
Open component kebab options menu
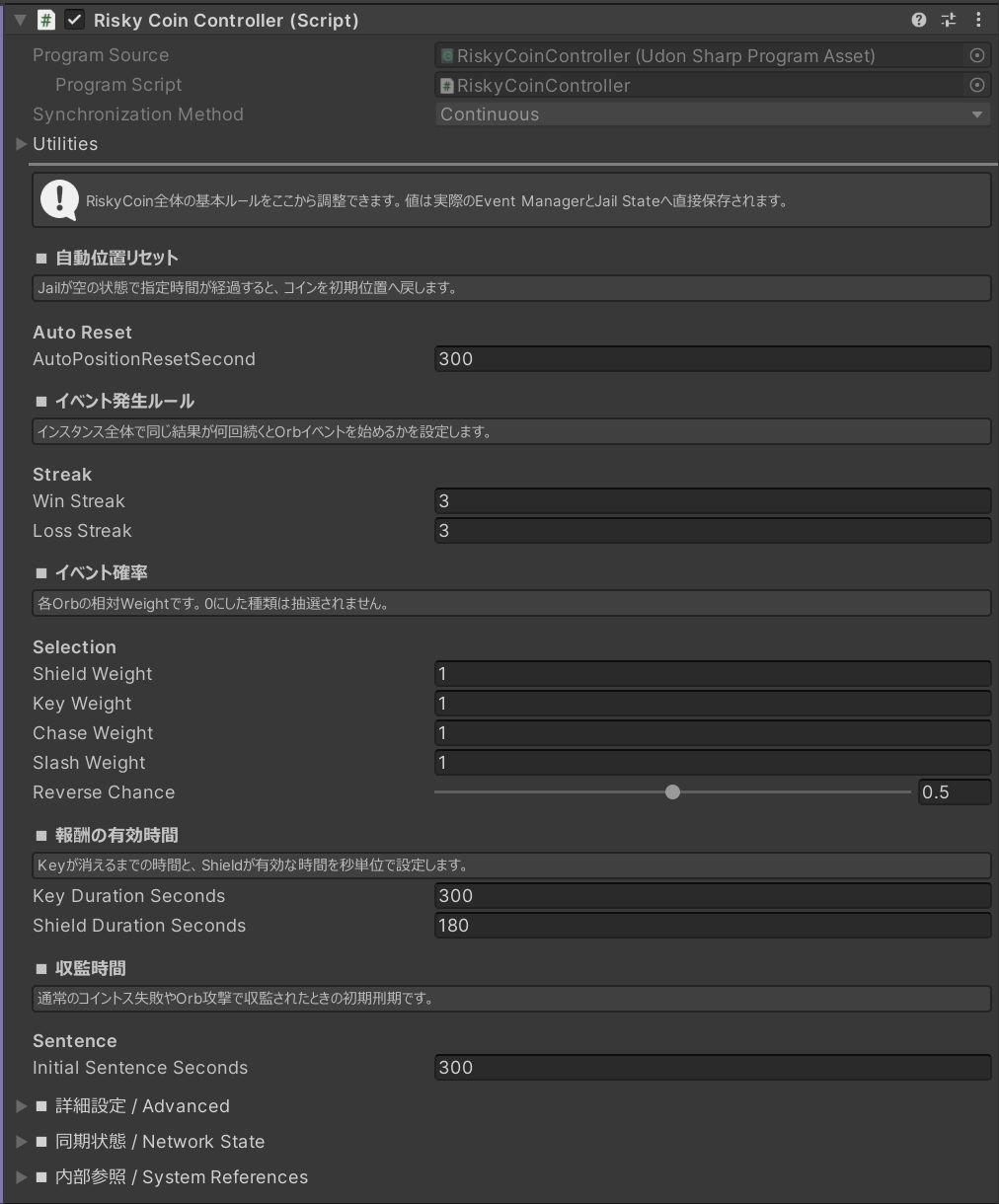(978, 20)
